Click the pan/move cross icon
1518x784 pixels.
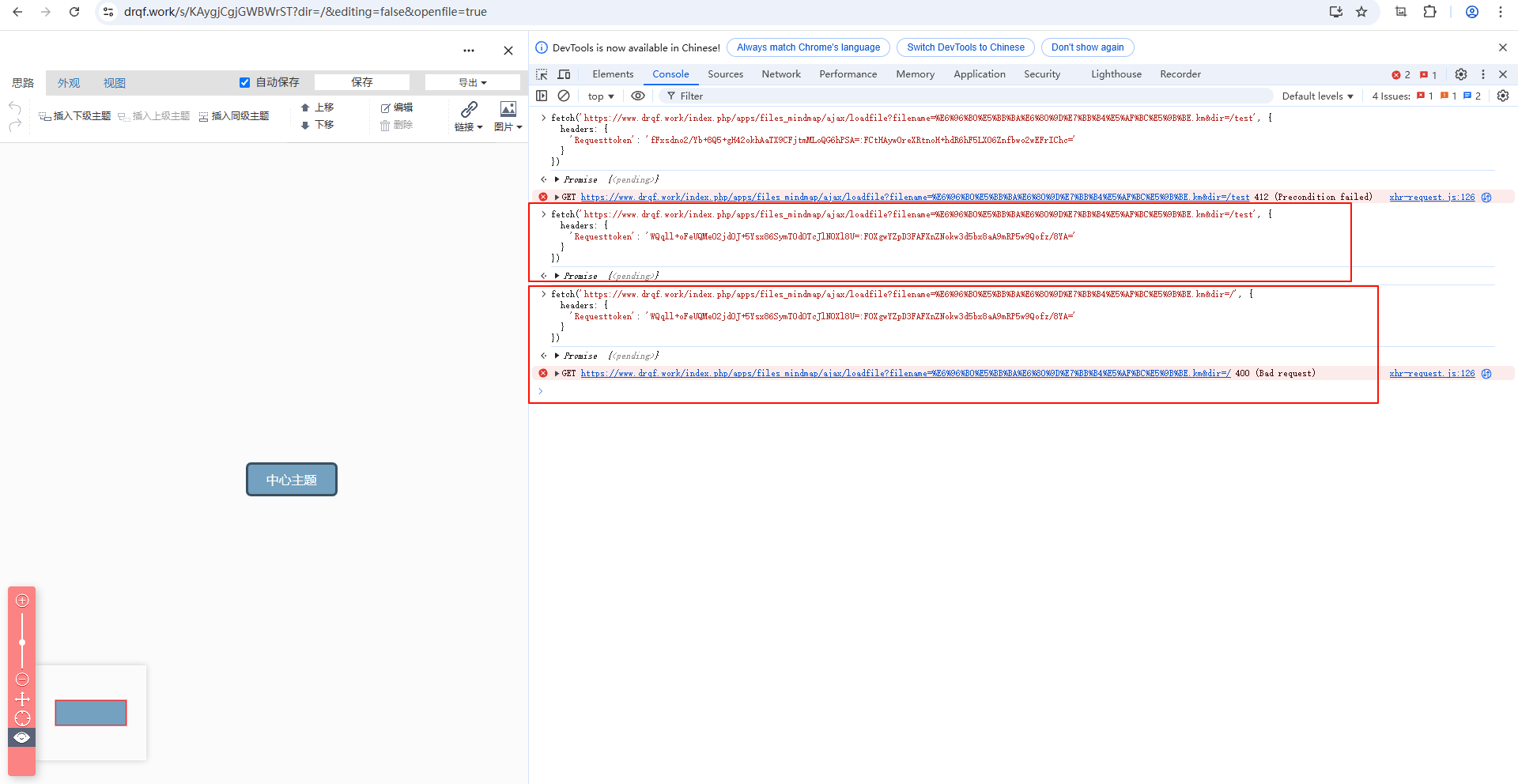(22, 699)
